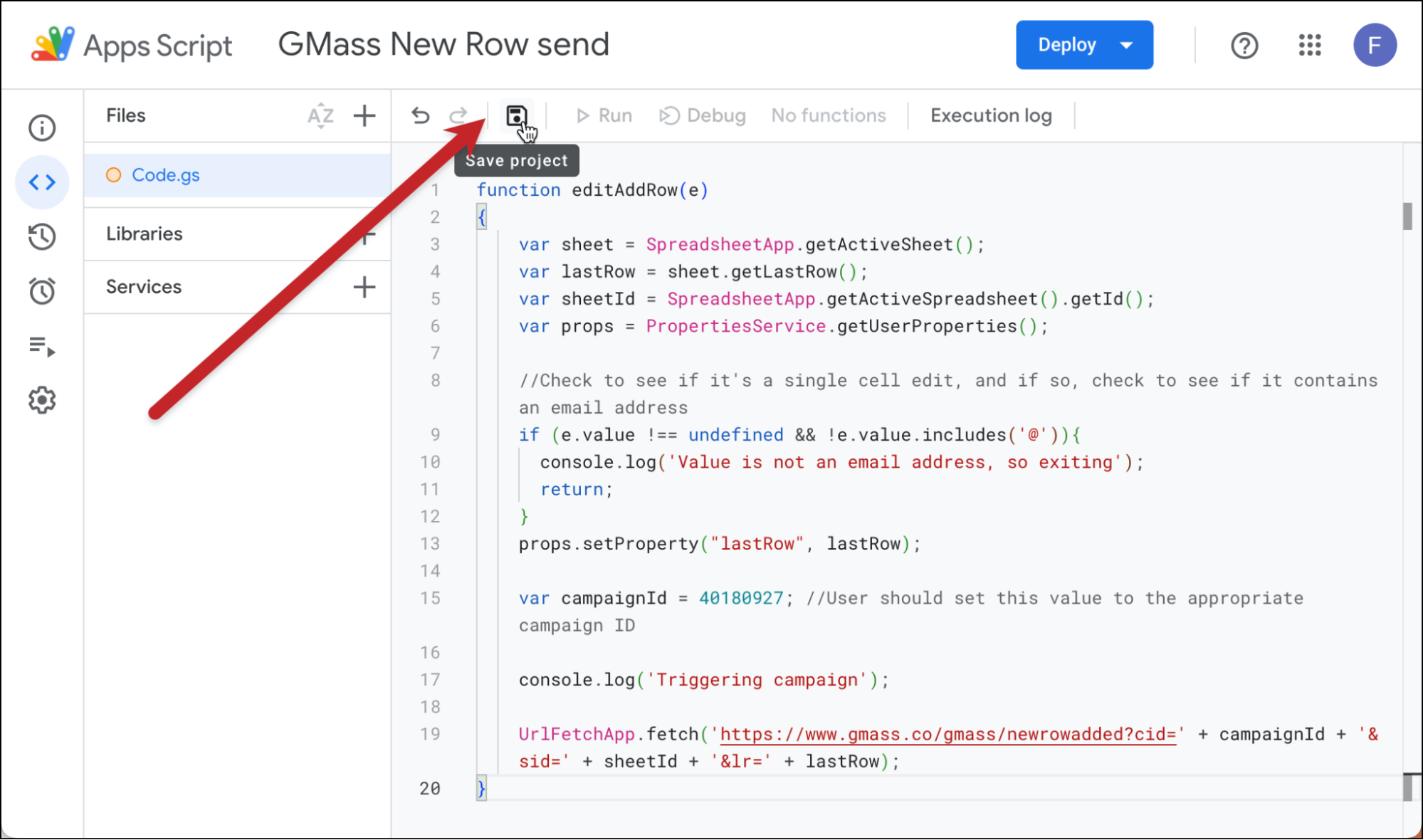The width and height of the screenshot is (1423, 840).
Task: Click the var sheet declaration line
Action: click(752, 245)
